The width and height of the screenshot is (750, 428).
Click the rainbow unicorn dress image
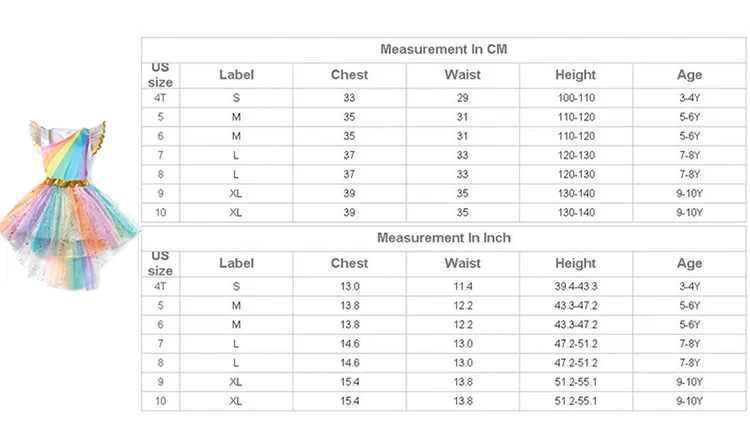pos(69,206)
